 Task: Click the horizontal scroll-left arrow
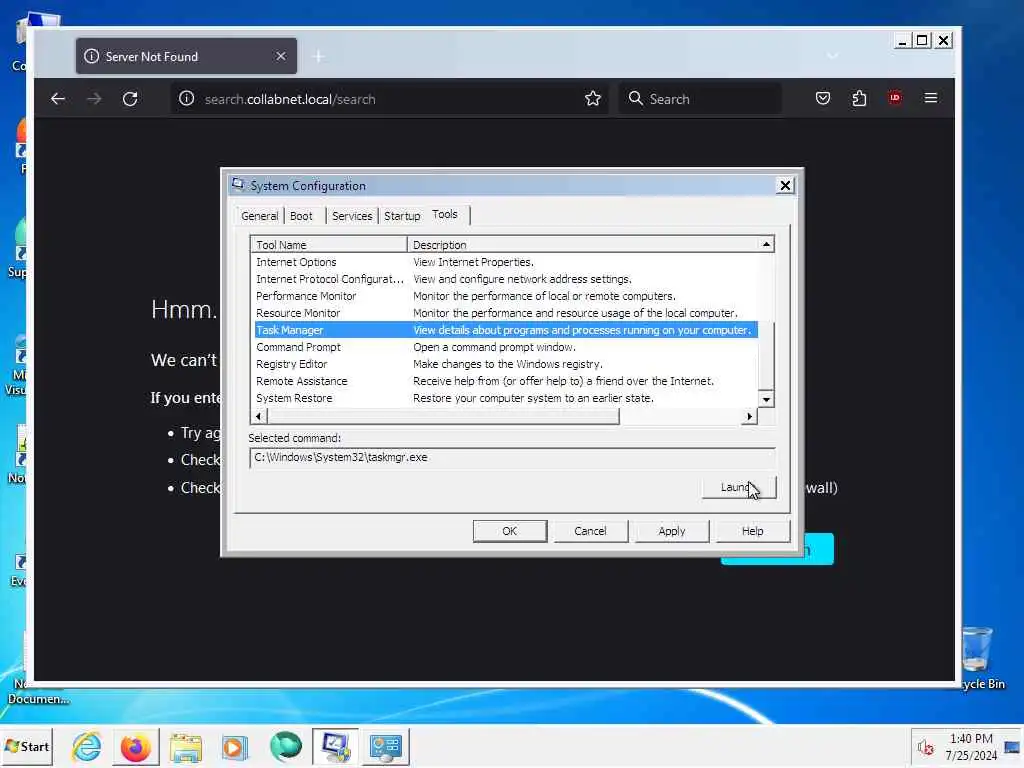pos(259,416)
